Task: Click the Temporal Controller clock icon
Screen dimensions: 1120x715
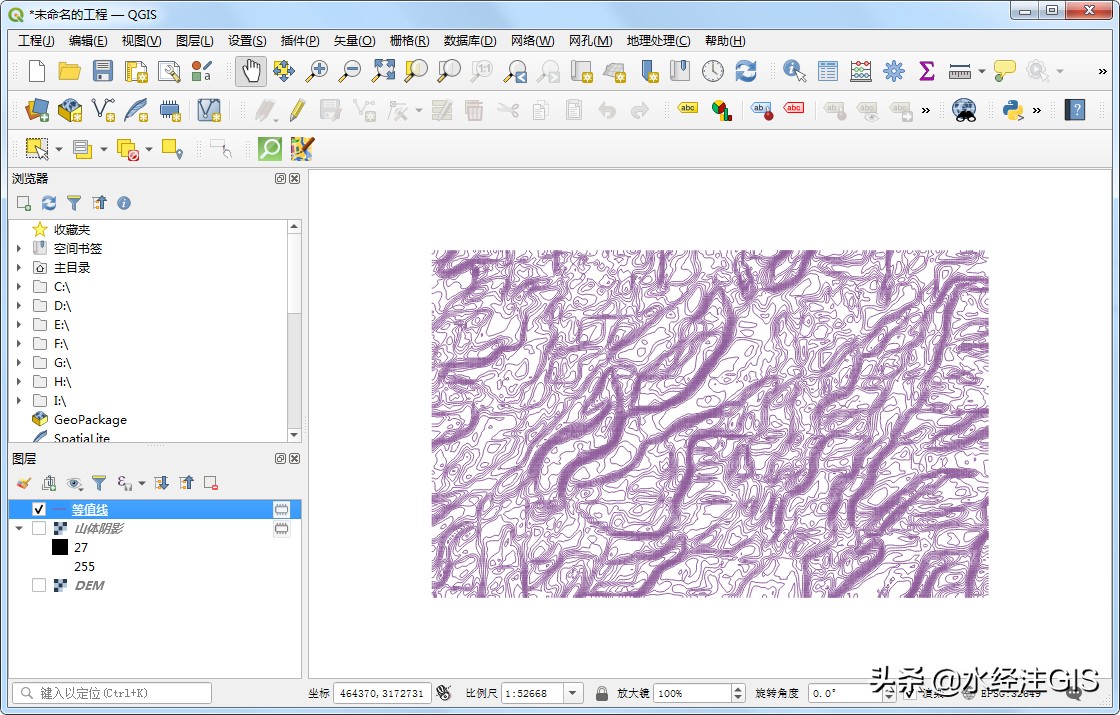Action: coord(713,71)
